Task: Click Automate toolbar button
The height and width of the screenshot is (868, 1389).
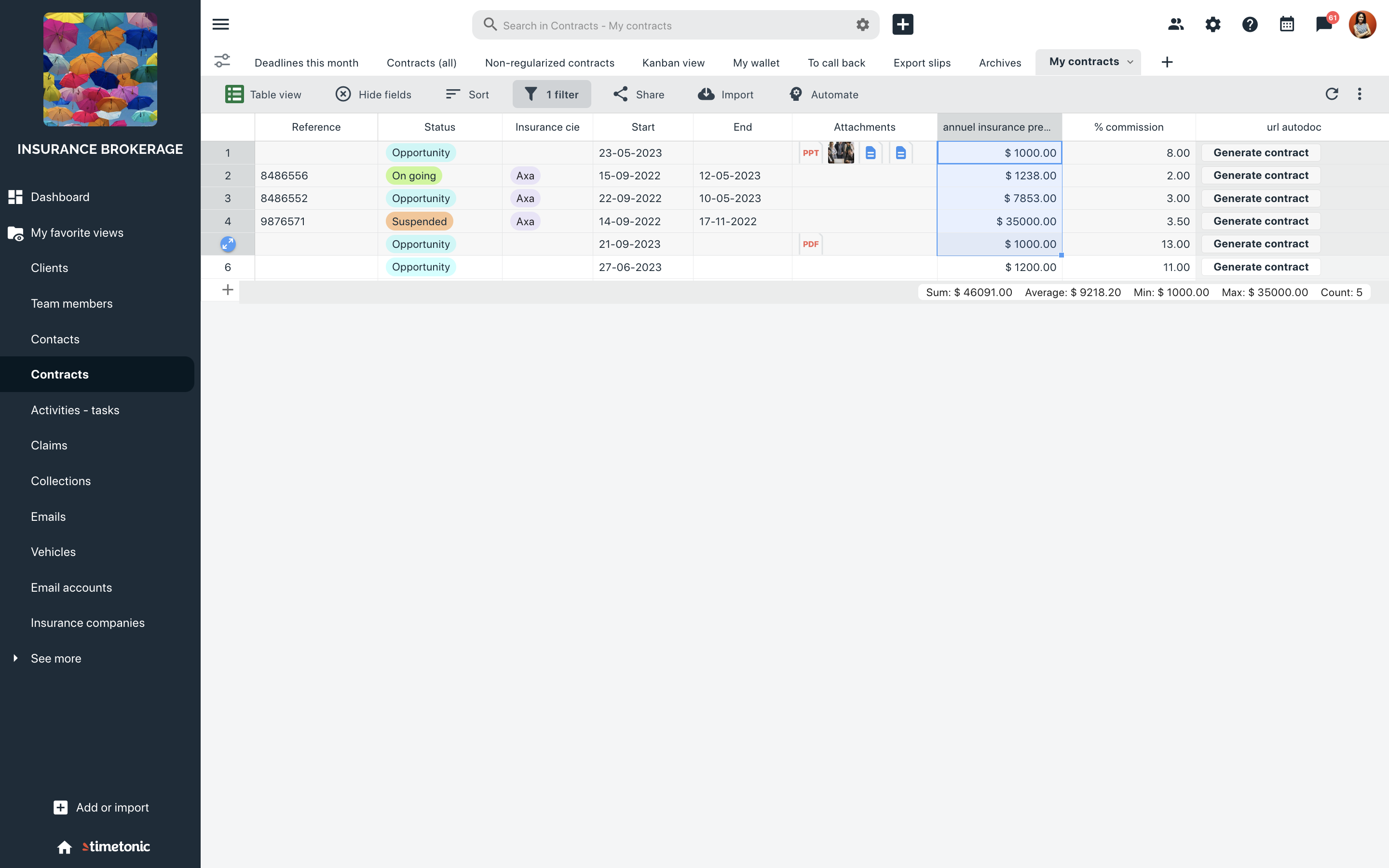Action: point(824,94)
